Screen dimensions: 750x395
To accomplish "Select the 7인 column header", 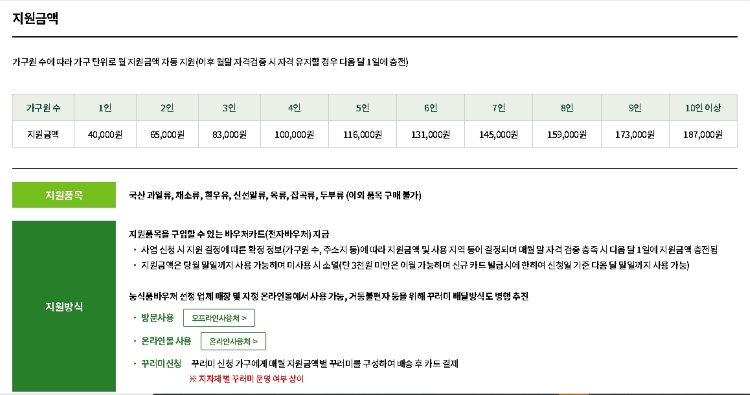I will pyautogui.click(x=498, y=108).
